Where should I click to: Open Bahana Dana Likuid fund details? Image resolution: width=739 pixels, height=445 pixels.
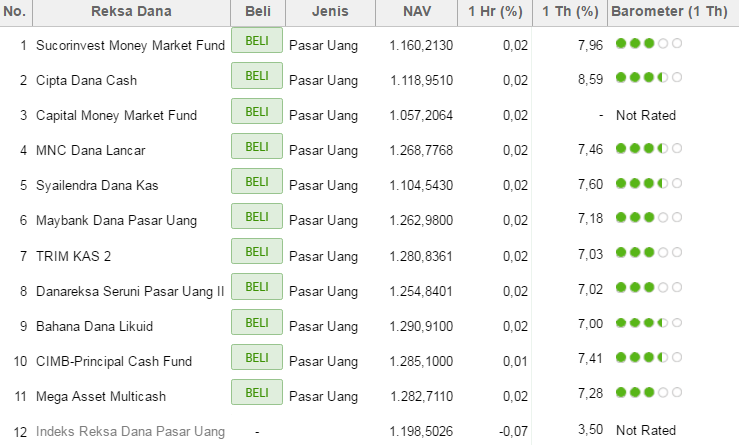point(102,326)
